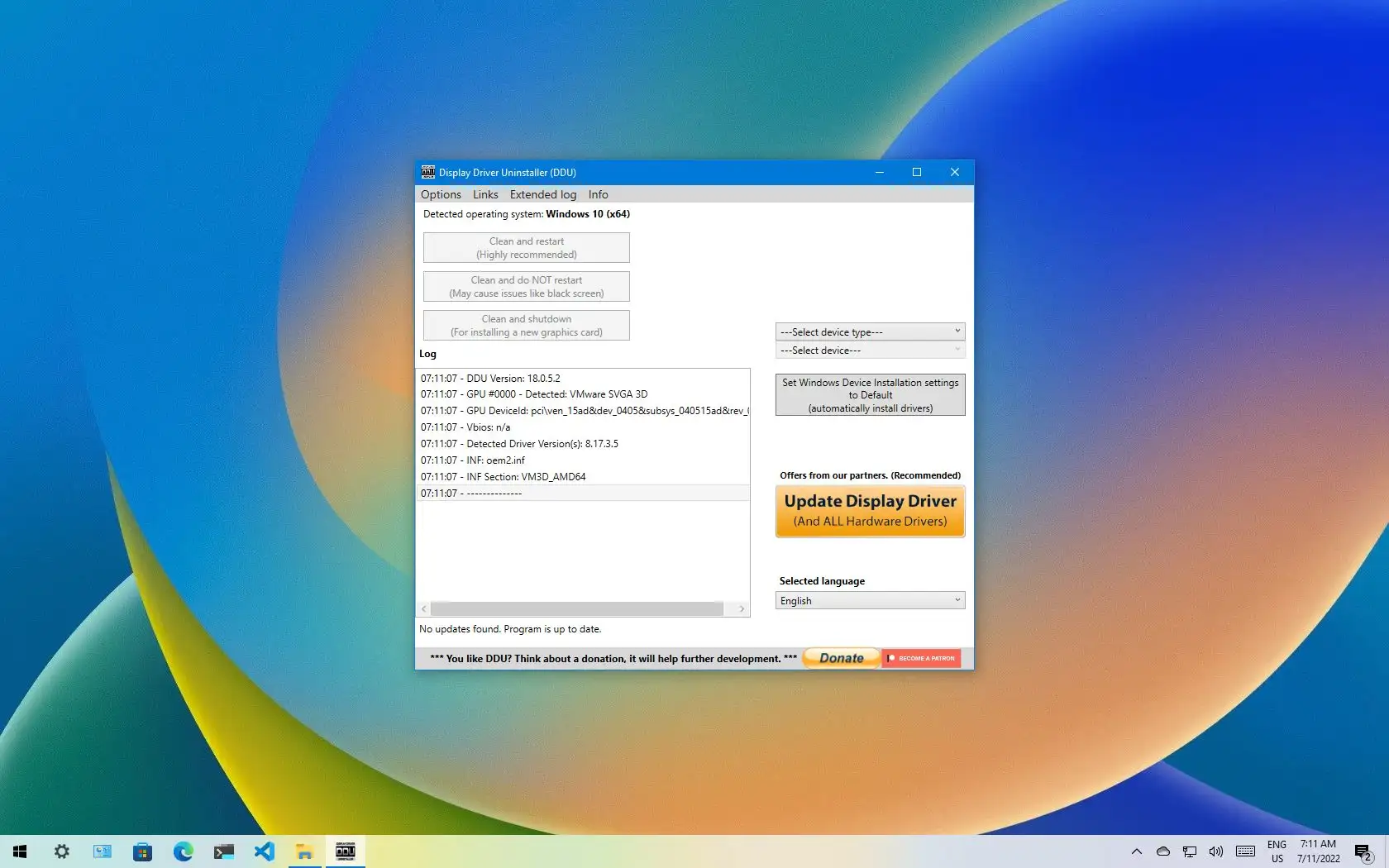The height and width of the screenshot is (868, 1389).
Task: Open the Info menu
Action: pyautogui.click(x=597, y=194)
